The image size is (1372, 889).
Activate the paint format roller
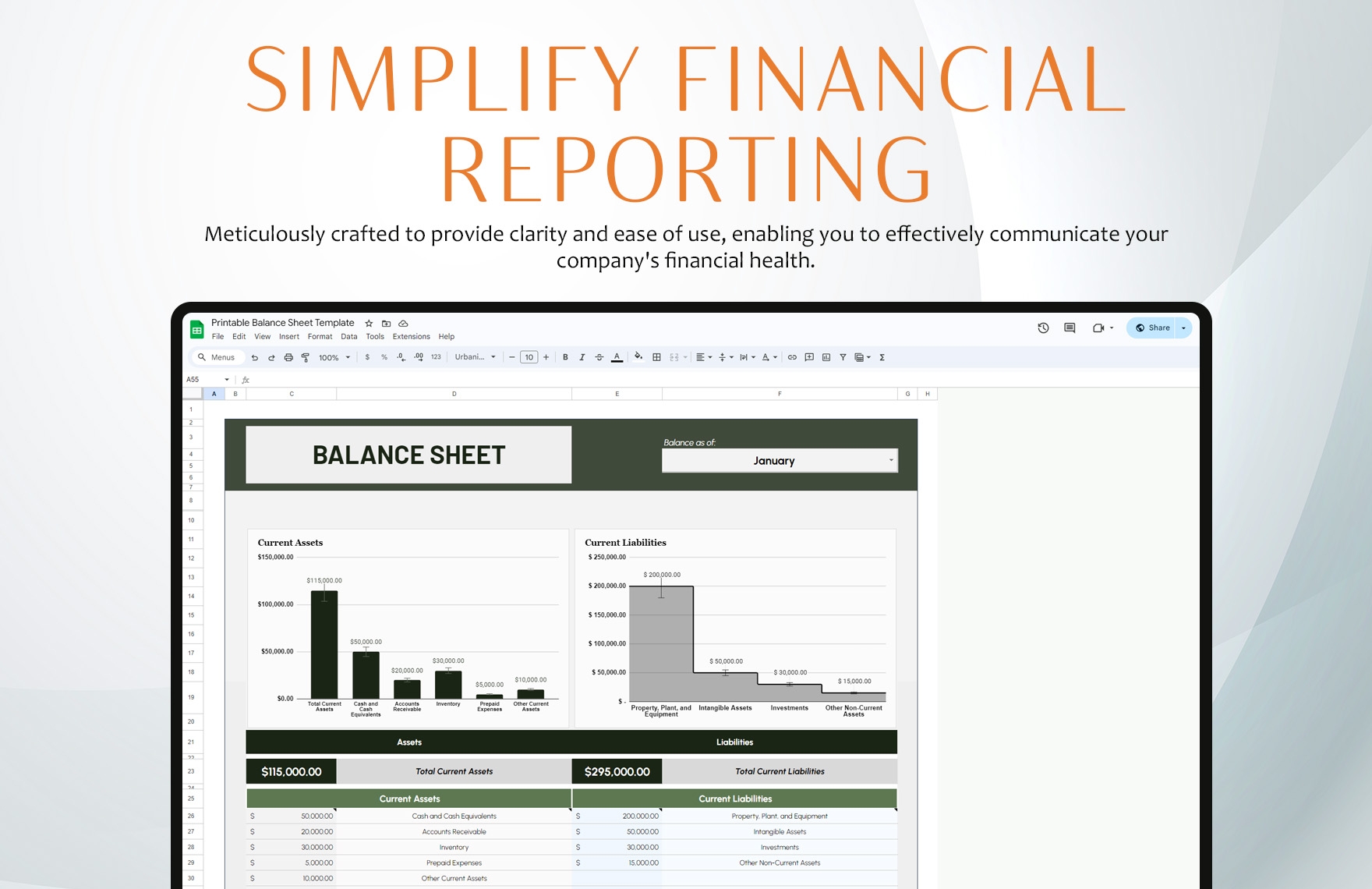pyautogui.click(x=305, y=357)
